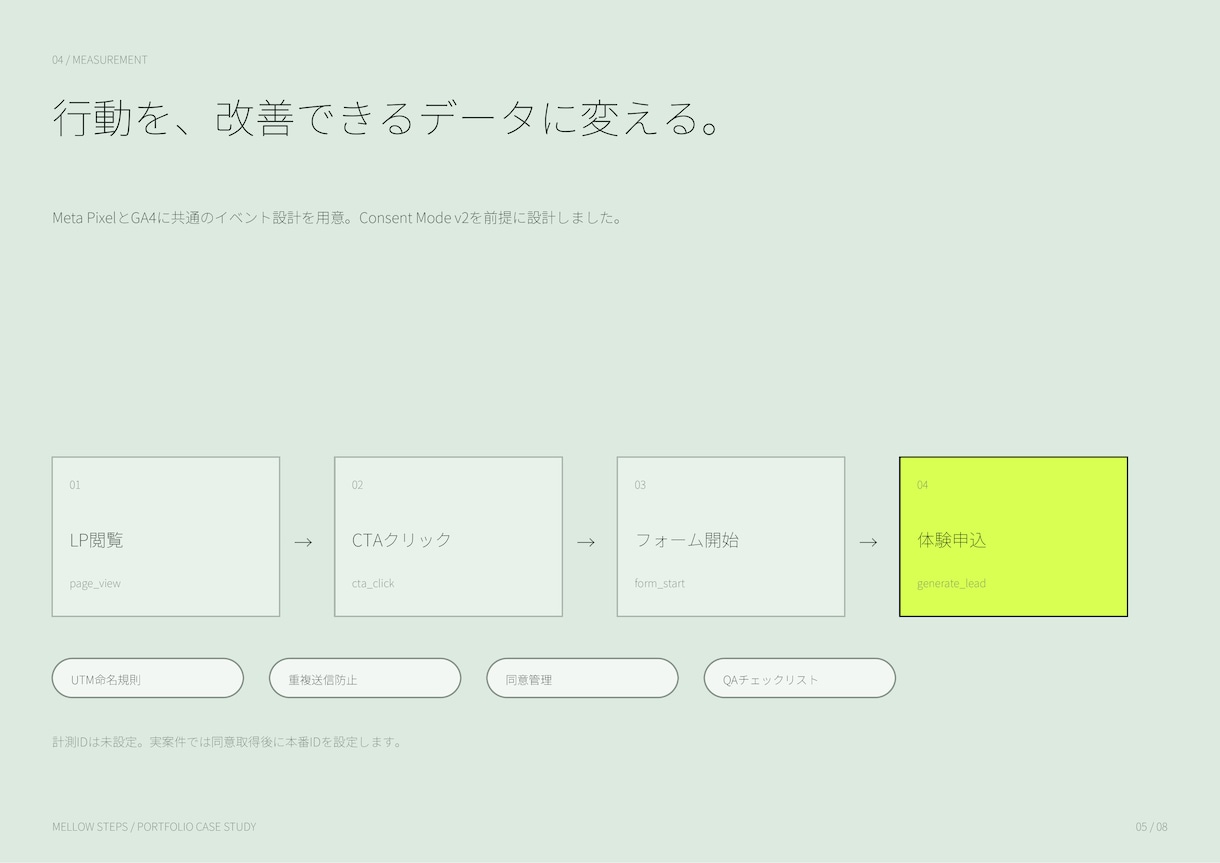Select the highlighted 体験申込 generate_lead card

[1014, 537]
